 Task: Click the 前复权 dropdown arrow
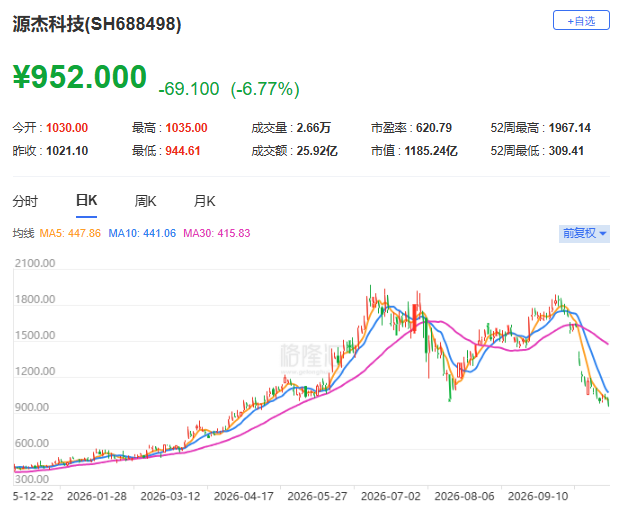[x=603, y=234]
